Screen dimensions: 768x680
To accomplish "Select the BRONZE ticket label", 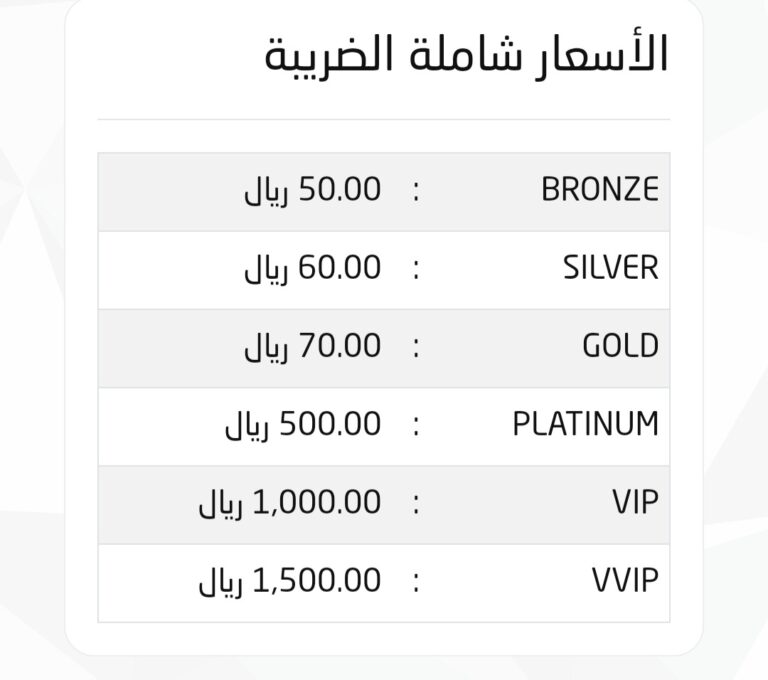I will coord(600,190).
